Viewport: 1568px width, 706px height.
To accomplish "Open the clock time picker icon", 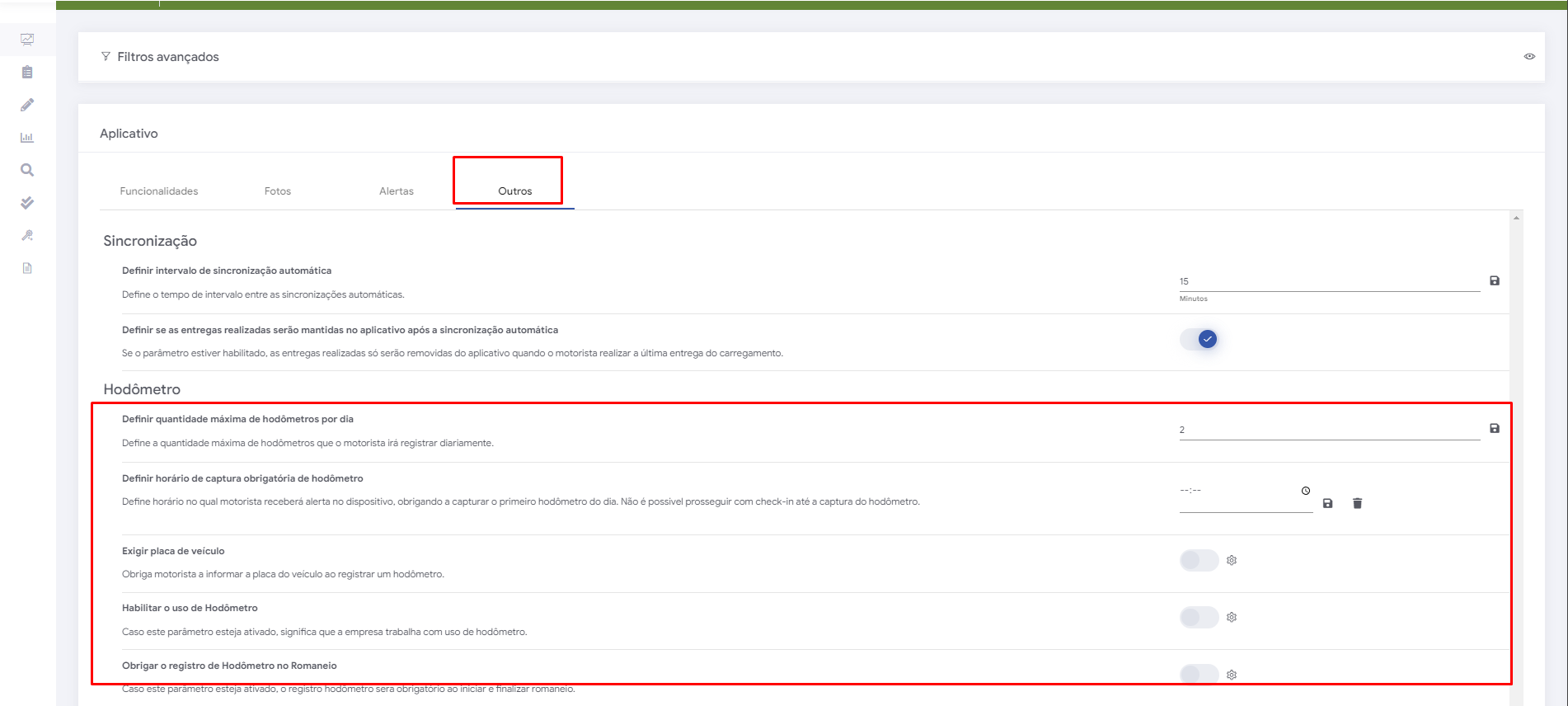I will (x=1306, y=491).
